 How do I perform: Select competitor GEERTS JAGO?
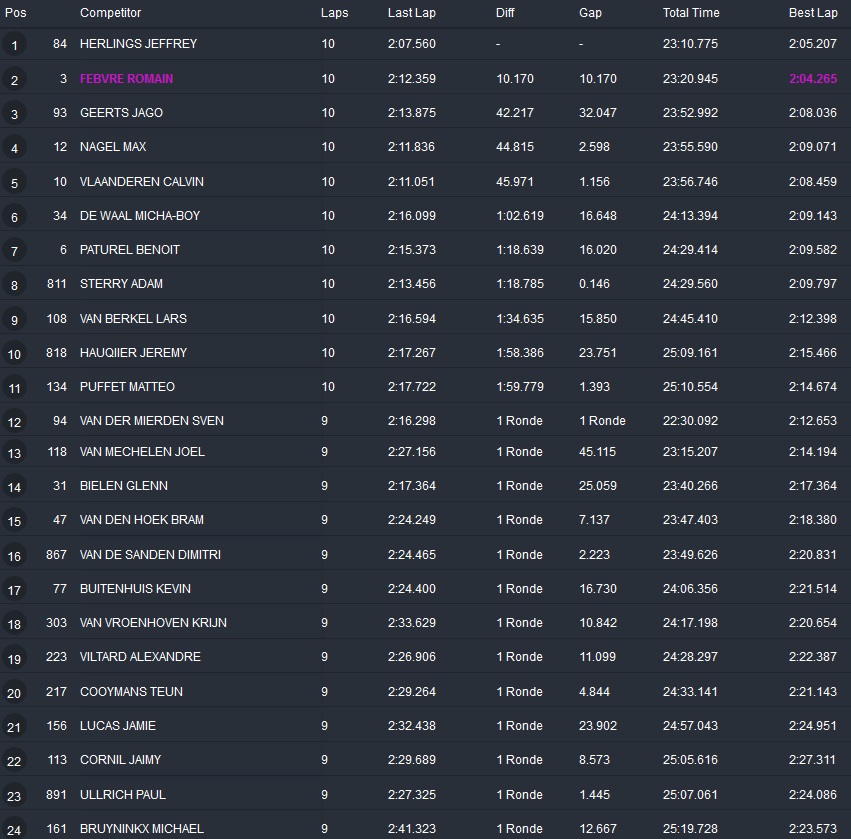pos(121,113)
